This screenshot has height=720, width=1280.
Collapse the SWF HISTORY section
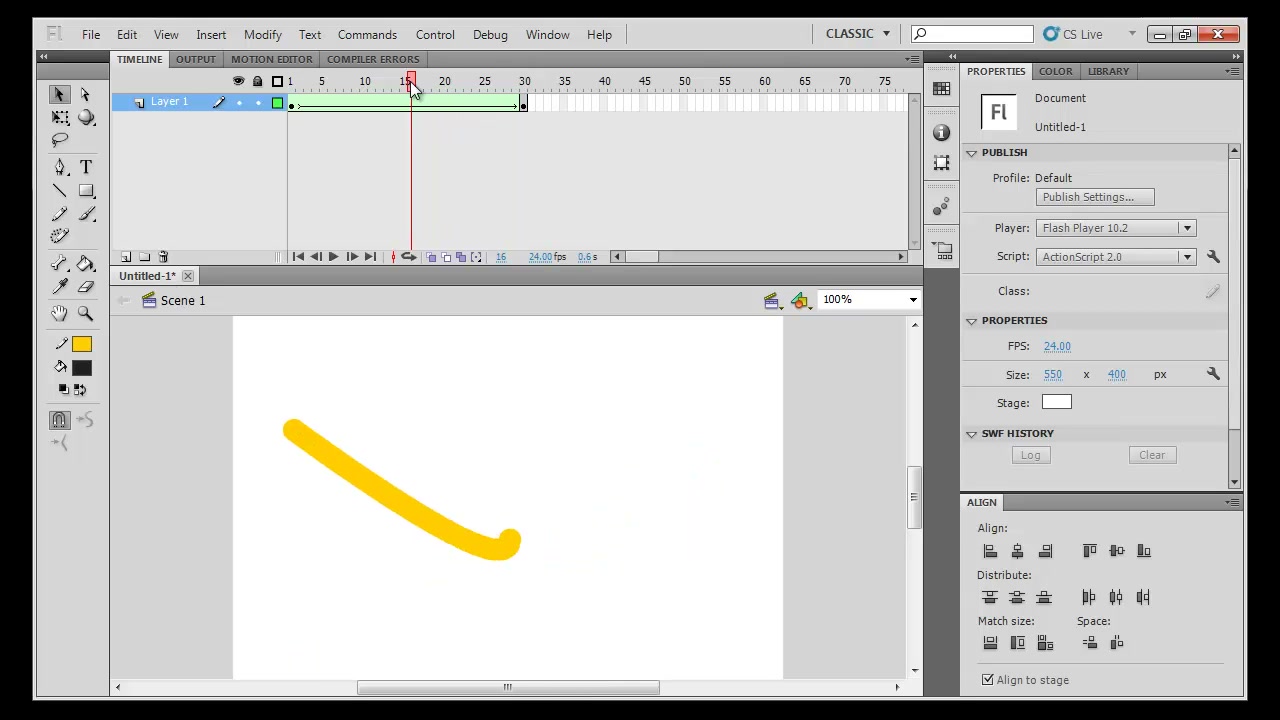pos(972,434)
